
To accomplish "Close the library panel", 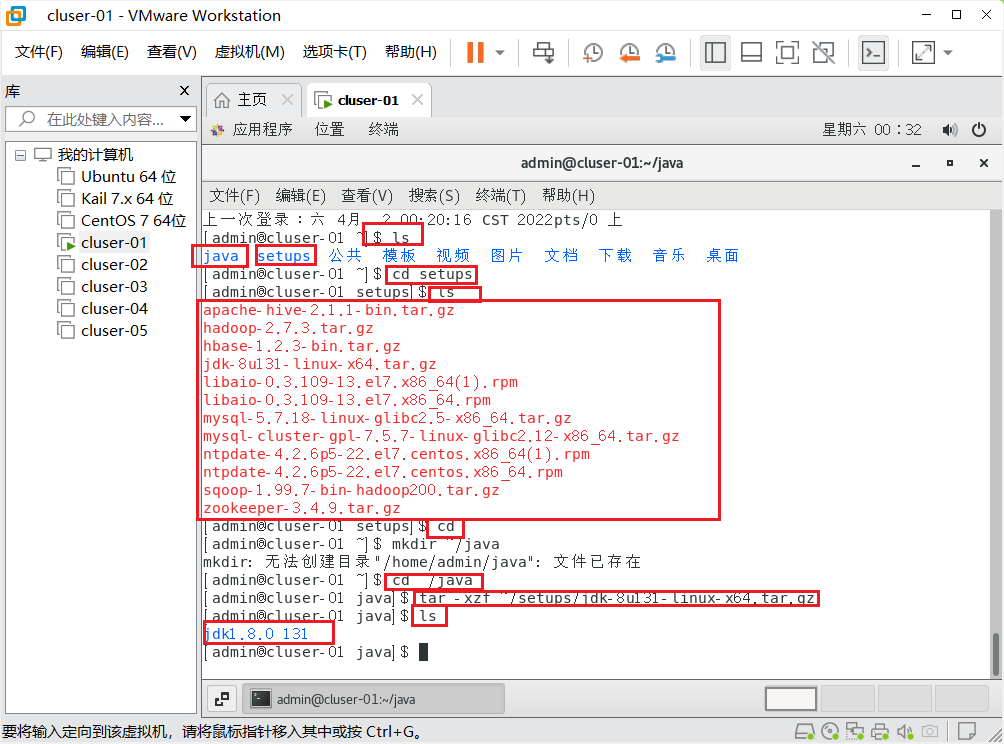I will (x=184, y=91).
